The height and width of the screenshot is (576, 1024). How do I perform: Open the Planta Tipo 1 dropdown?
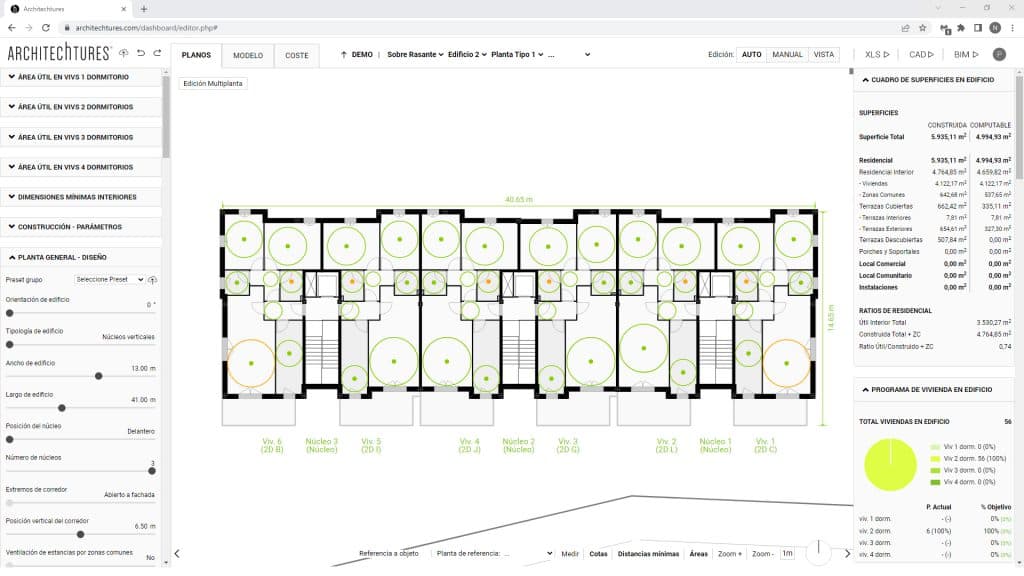pos(516,55)
